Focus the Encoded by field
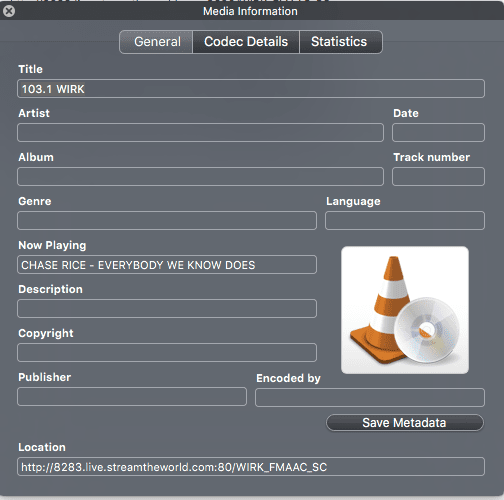 [x=370, y=397]
